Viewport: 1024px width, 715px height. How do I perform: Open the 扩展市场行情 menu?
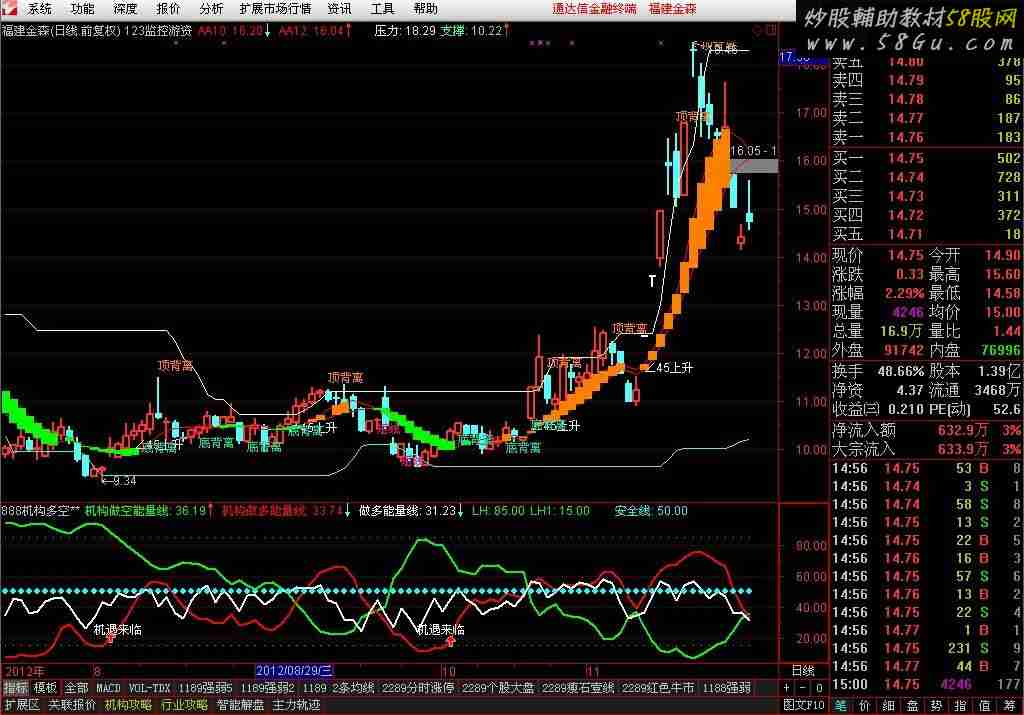tap(275, 9)
